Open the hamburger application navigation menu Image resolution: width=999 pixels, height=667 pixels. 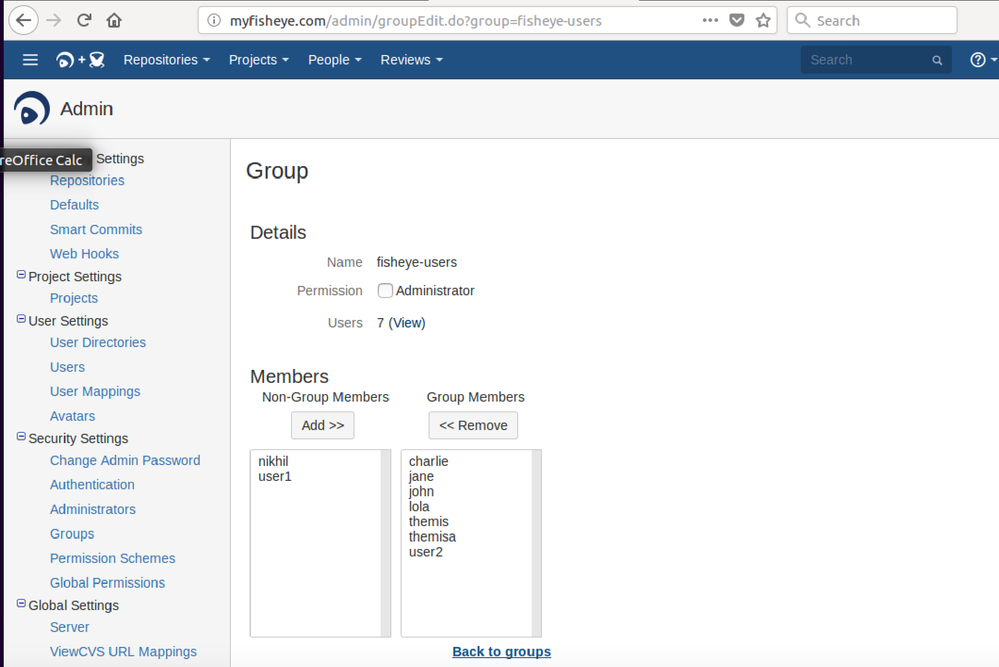pos(30,60)
